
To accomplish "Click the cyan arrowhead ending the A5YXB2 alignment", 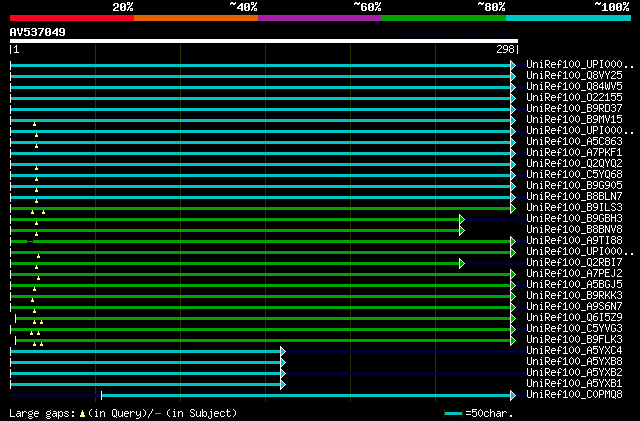I will coord(283,374).
